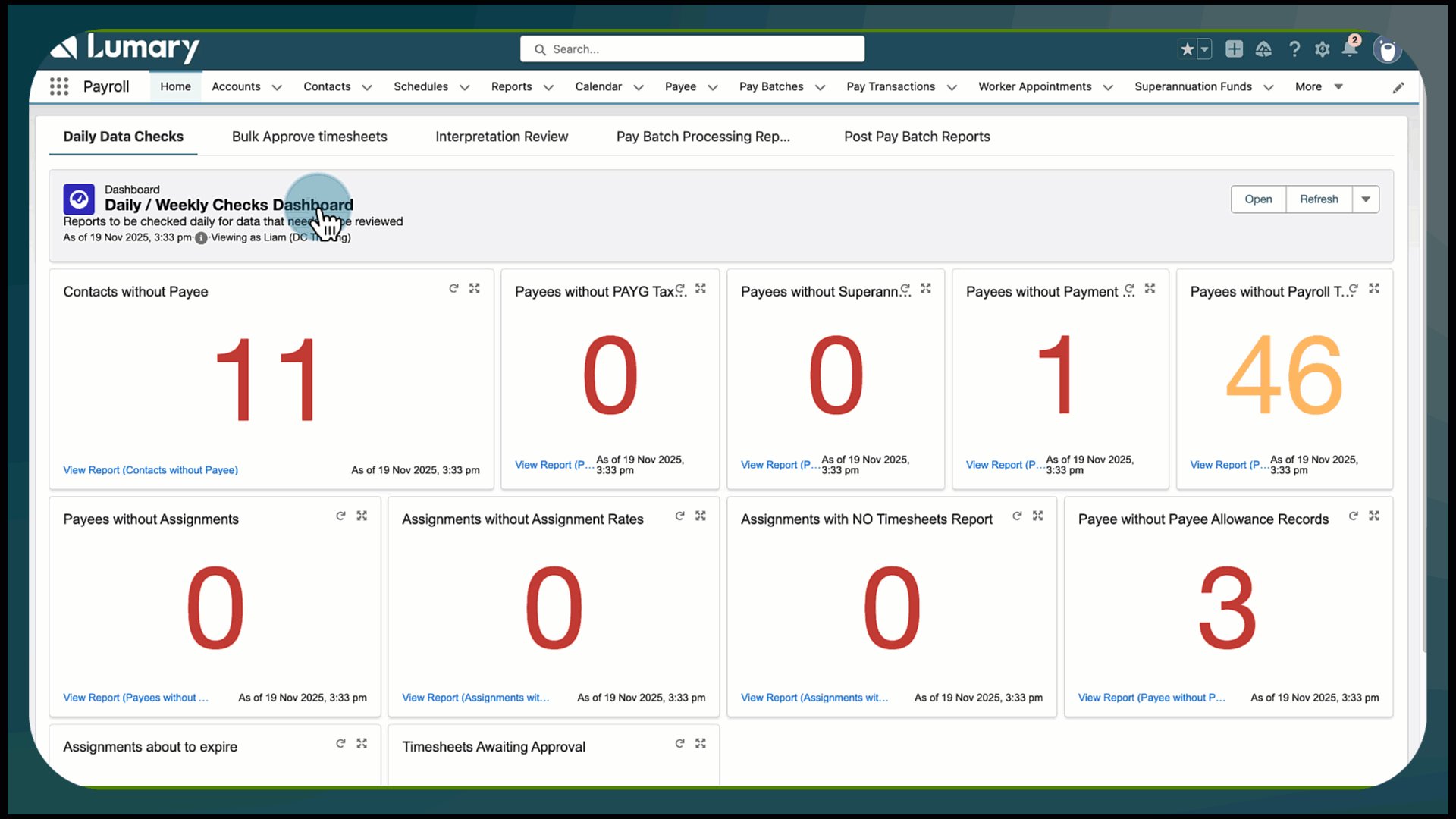Click the notifications bell icon

(1350, 49)
